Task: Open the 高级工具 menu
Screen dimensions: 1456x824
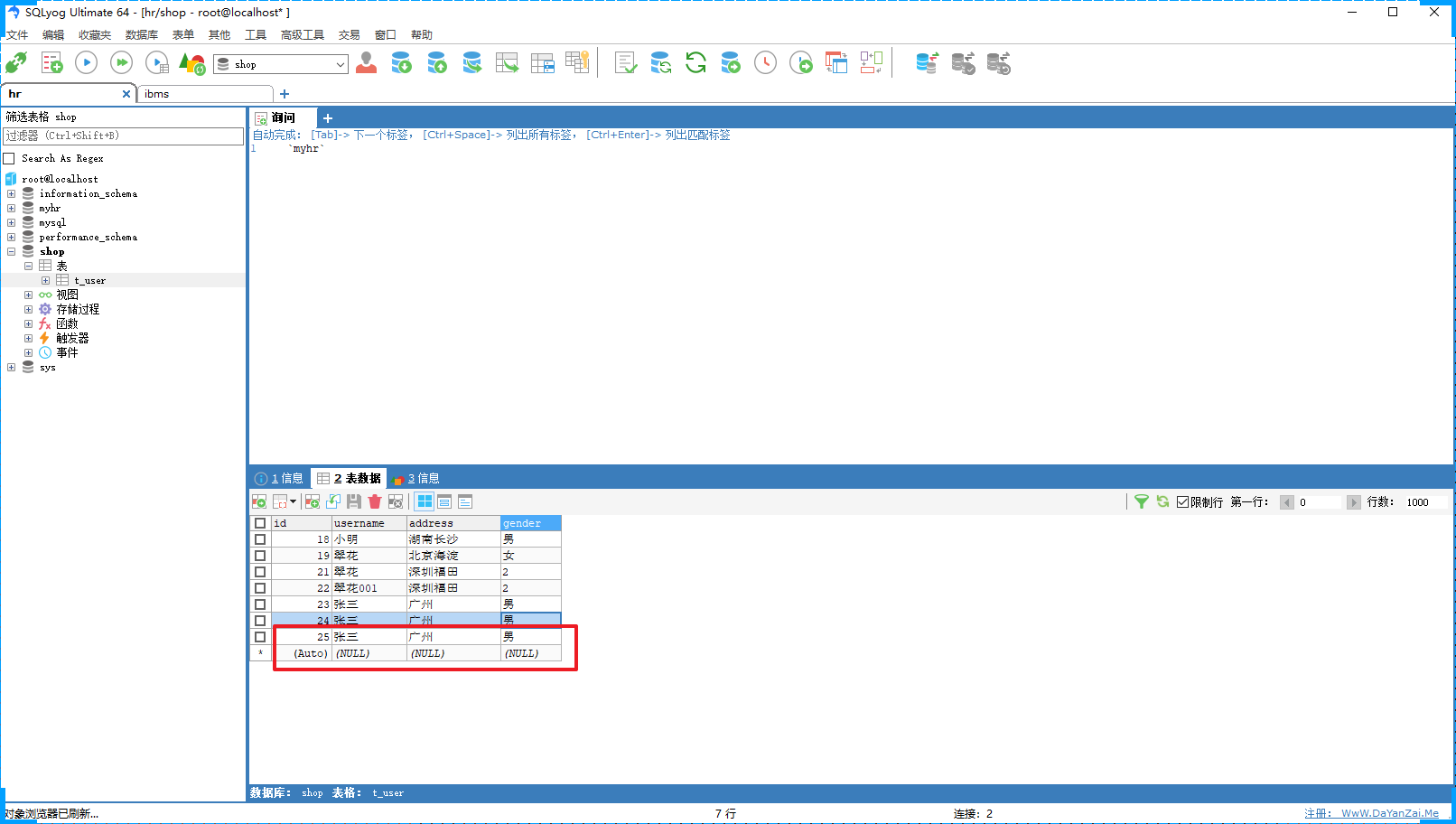Action: point(303,35)
